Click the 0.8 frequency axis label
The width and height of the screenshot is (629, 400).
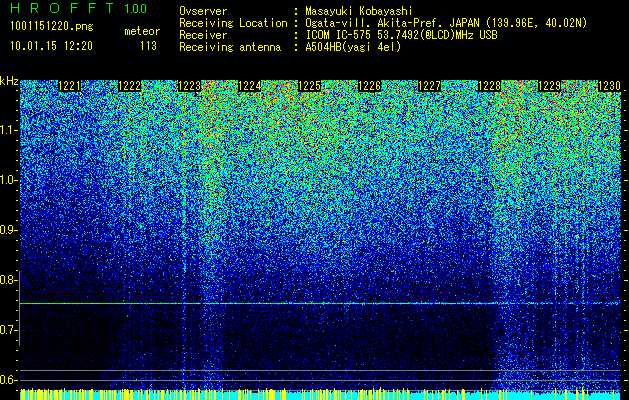pos(8,280)
